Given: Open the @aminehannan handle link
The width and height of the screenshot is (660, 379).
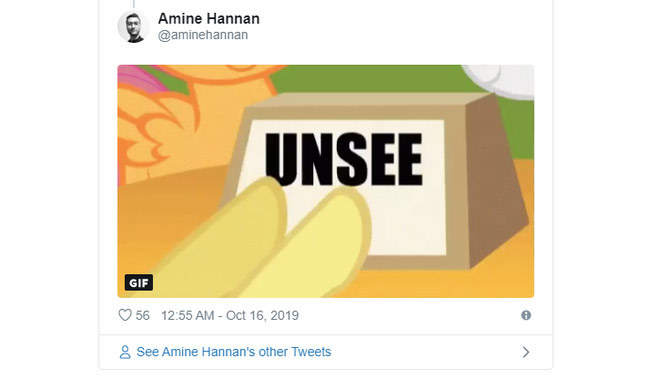Looking at the screenshot, I should click(203, 35).
